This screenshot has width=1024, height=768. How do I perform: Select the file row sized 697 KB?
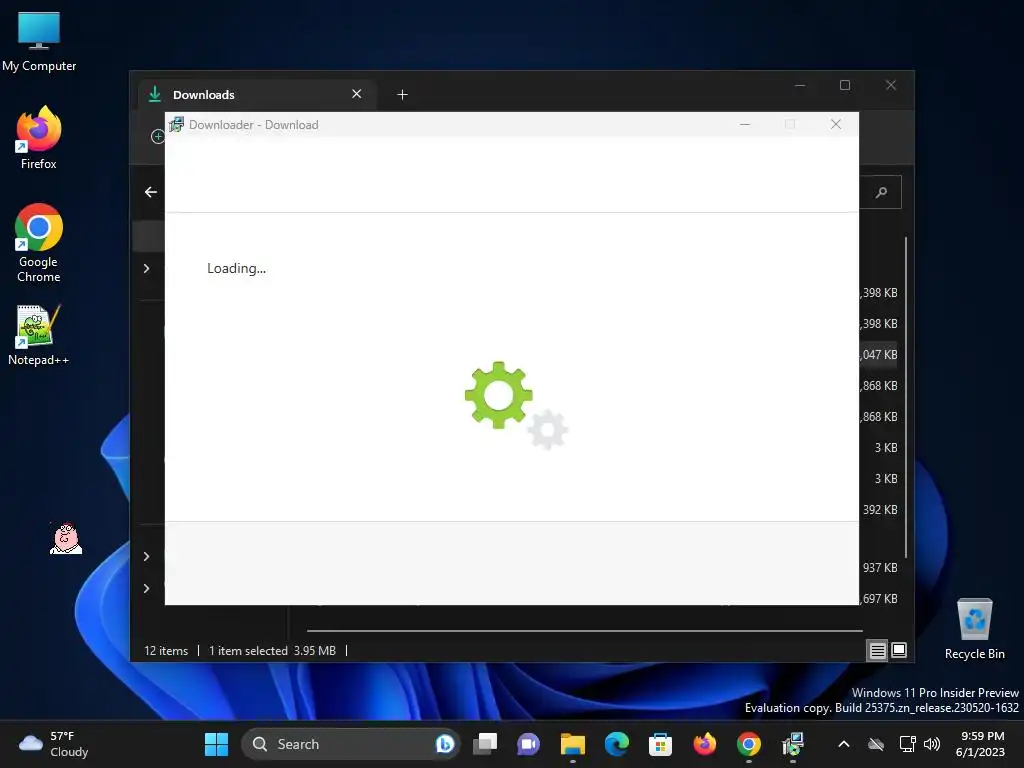tap(879, 598)
